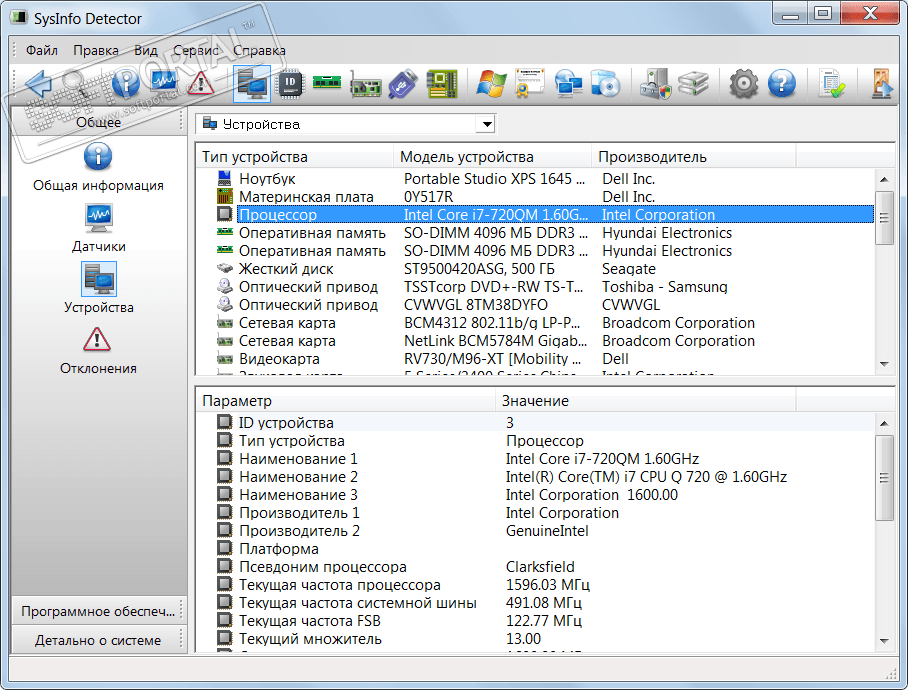Select the Видеокарта row
908x690 pixels.
(536, 358)
